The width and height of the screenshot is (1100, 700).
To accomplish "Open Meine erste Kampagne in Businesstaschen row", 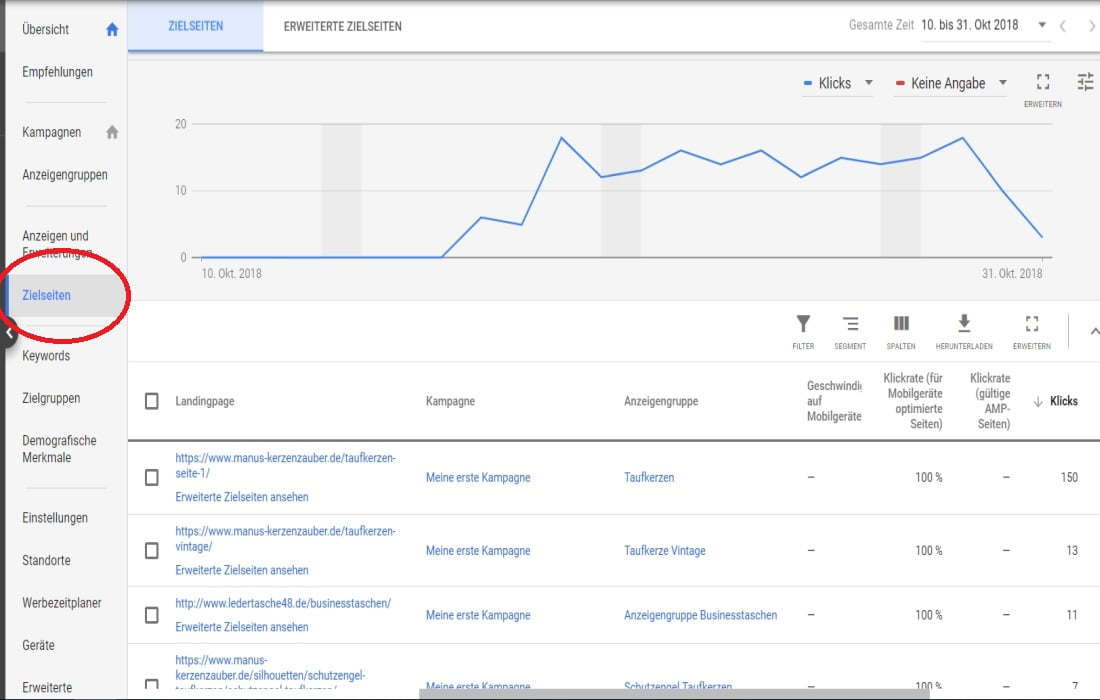I will pyautogui.click(x=478, y=615).
